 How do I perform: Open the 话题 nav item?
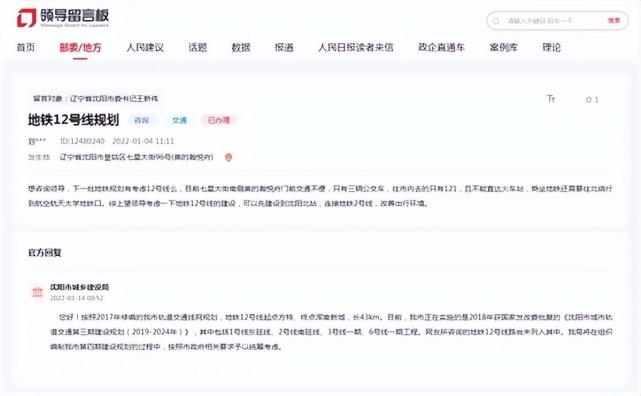coord(197,47)
